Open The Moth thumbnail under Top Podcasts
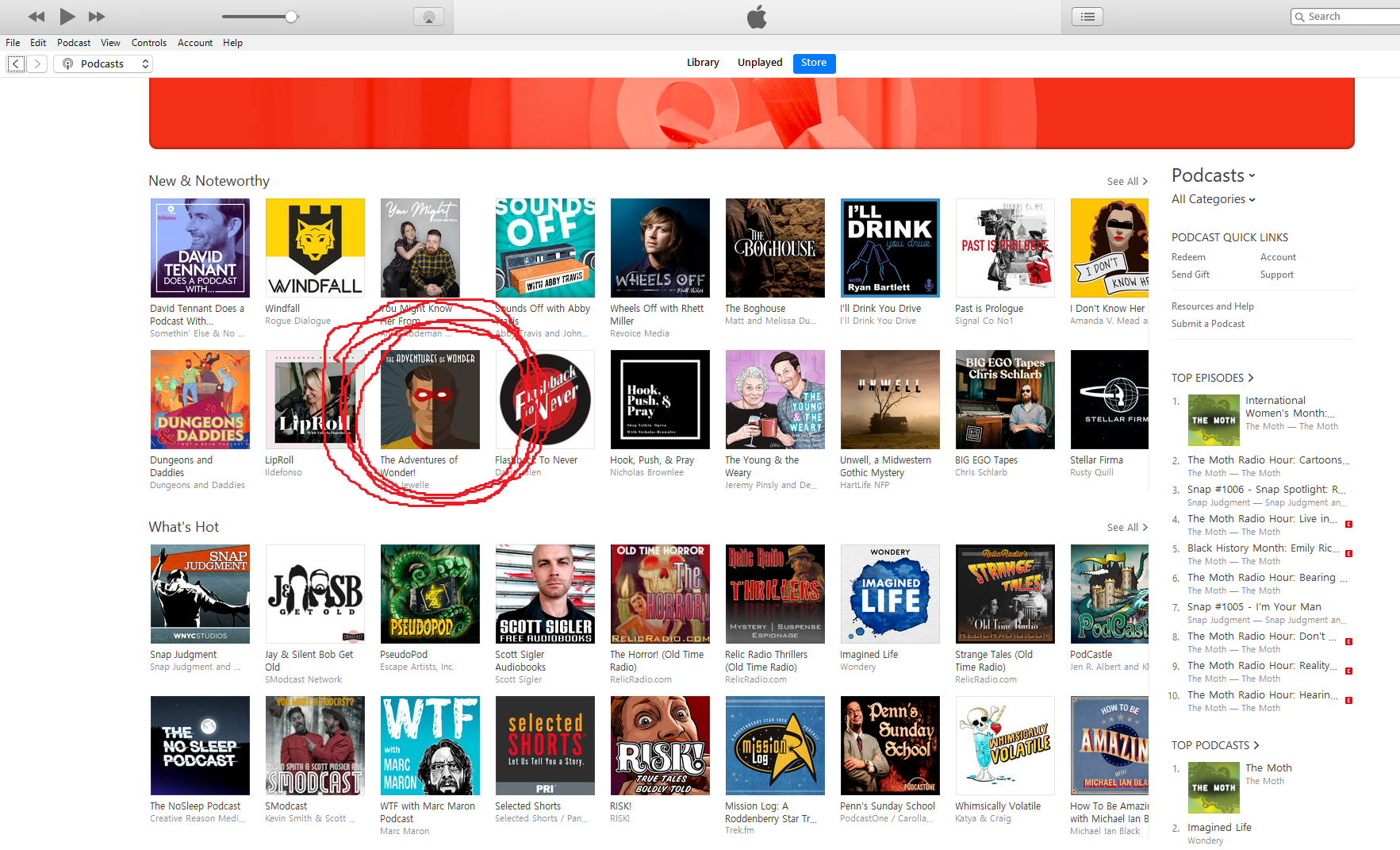The width and height of the screenshot is (1400, 850). point(1214,787)
